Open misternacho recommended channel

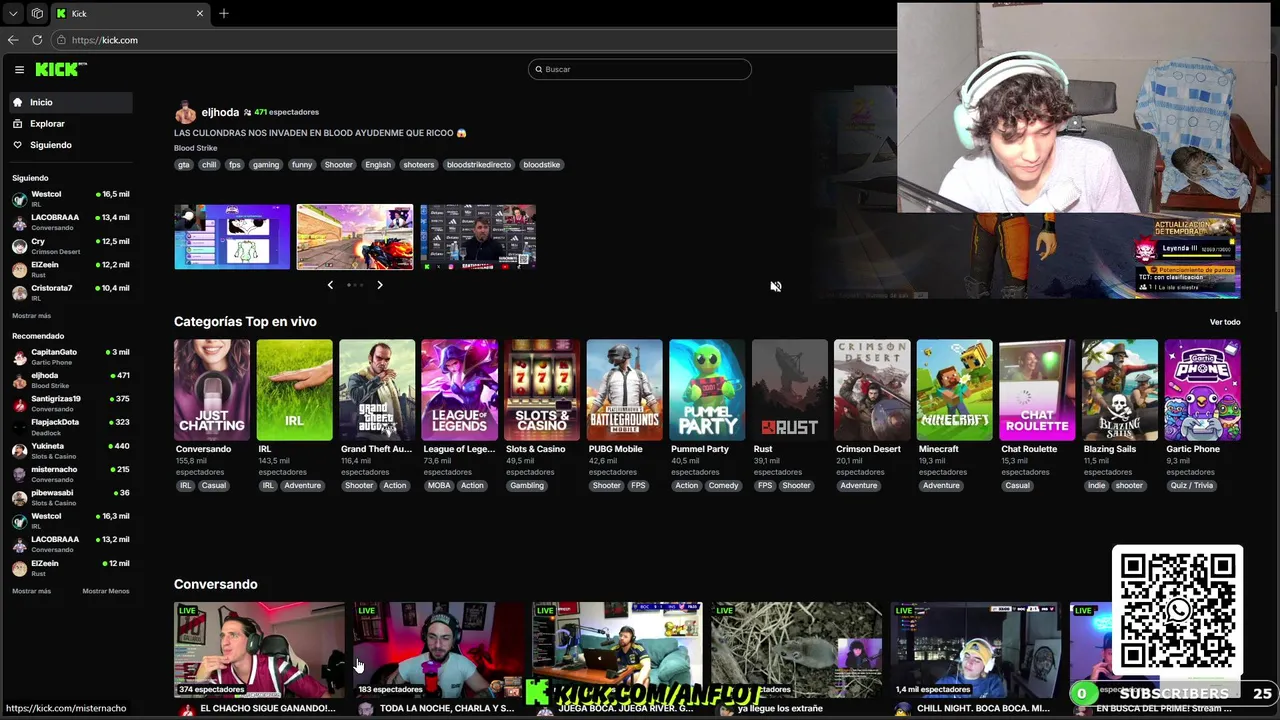pyautogui.click(x=70, y=474)
